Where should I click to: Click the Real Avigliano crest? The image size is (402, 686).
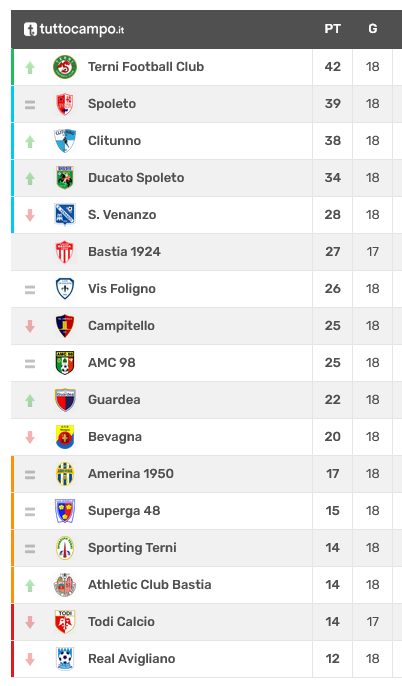[65, 659]
